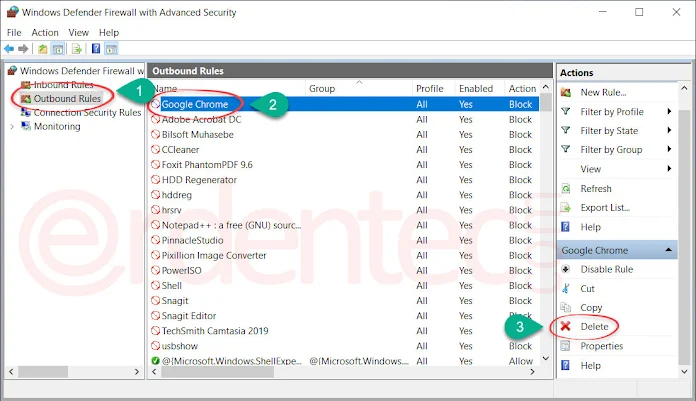Click the red X Delete icon

566,326
